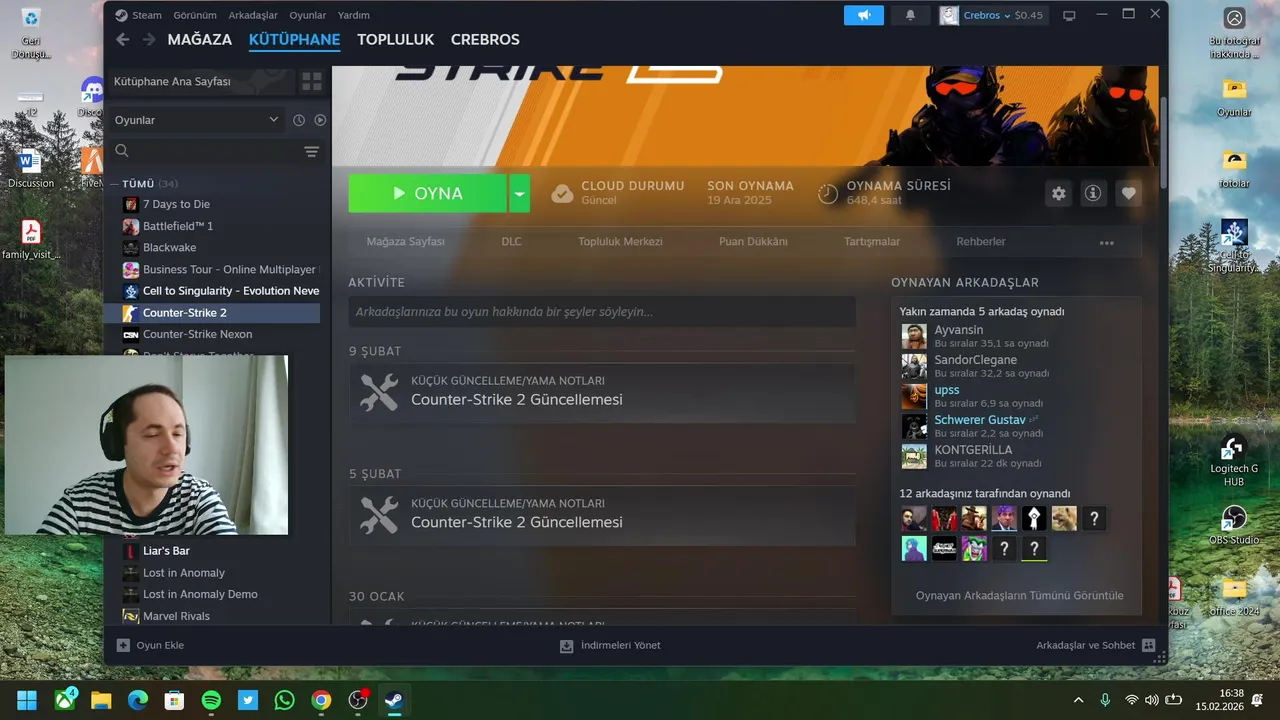This screenshot has width=1280, height=720.
Task: Open the Oyunlar library filter dropdown
Action: pyautogui.click(x=197, y=120)
